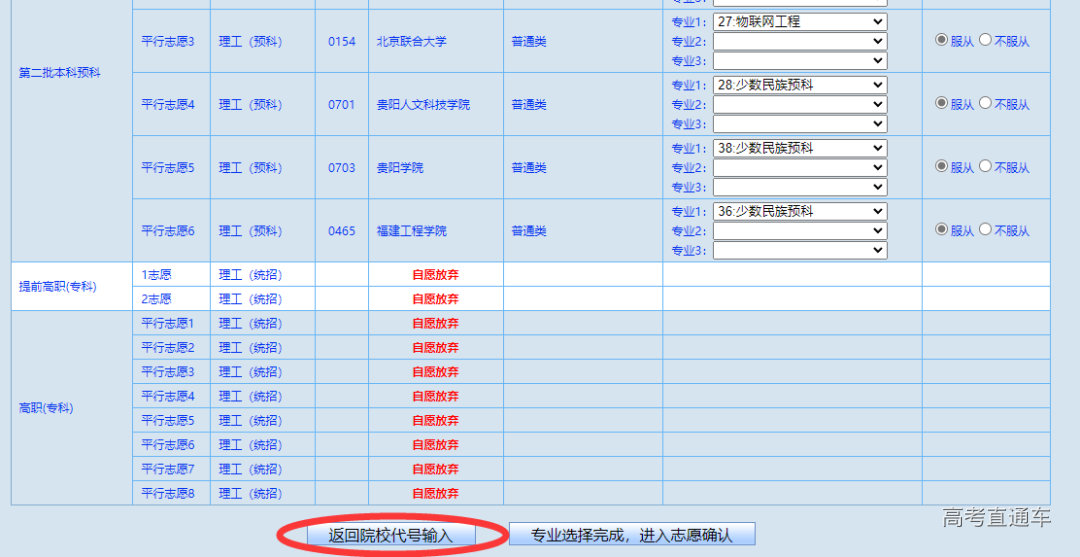Click 返回院校代号输入 button
This screenshot has height=557, width=1080.
point(391,535)
